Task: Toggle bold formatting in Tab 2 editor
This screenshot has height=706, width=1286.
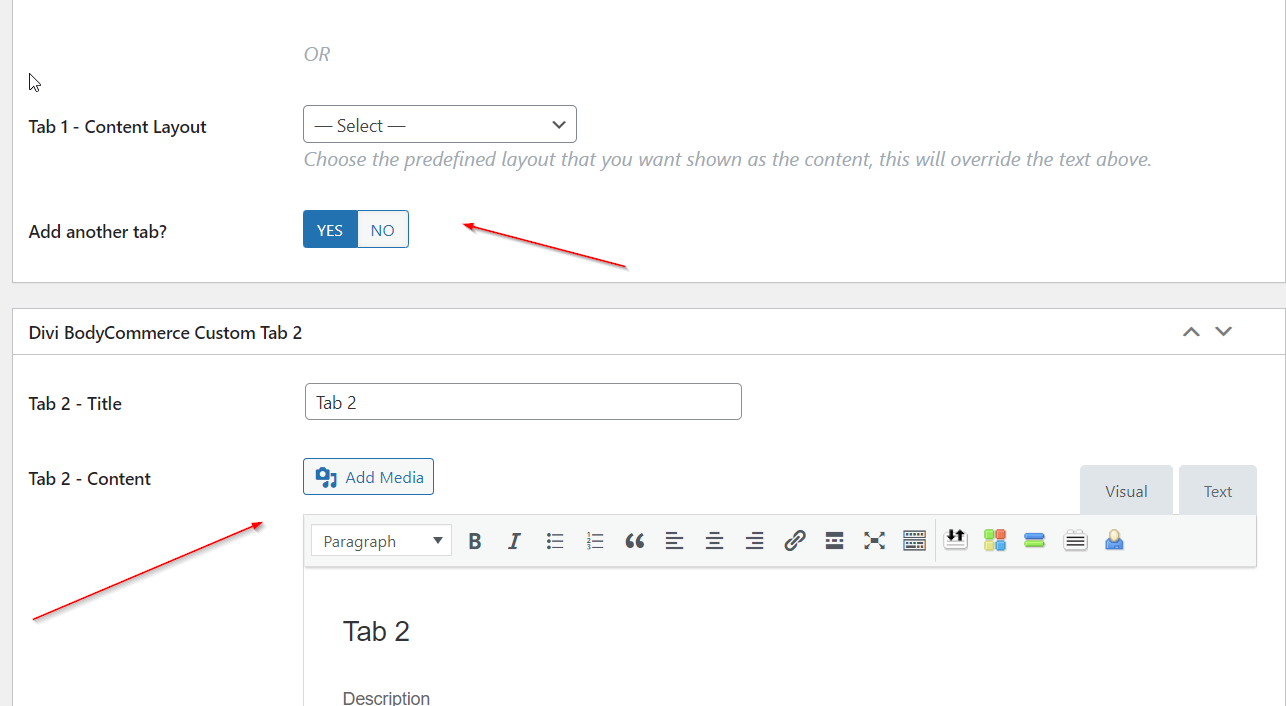Action: (x=475, y=541)
